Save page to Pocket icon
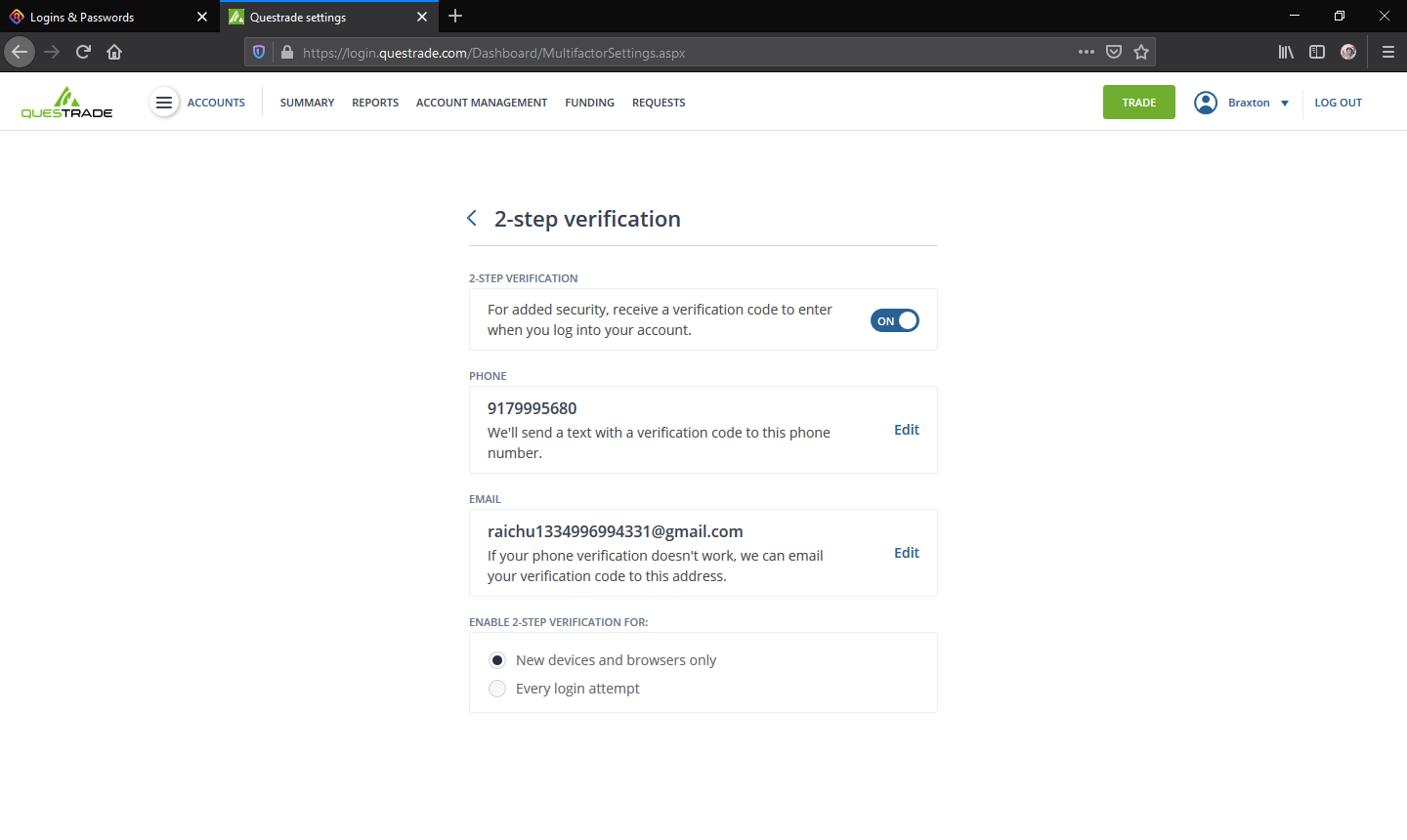 pos(1114,52)
